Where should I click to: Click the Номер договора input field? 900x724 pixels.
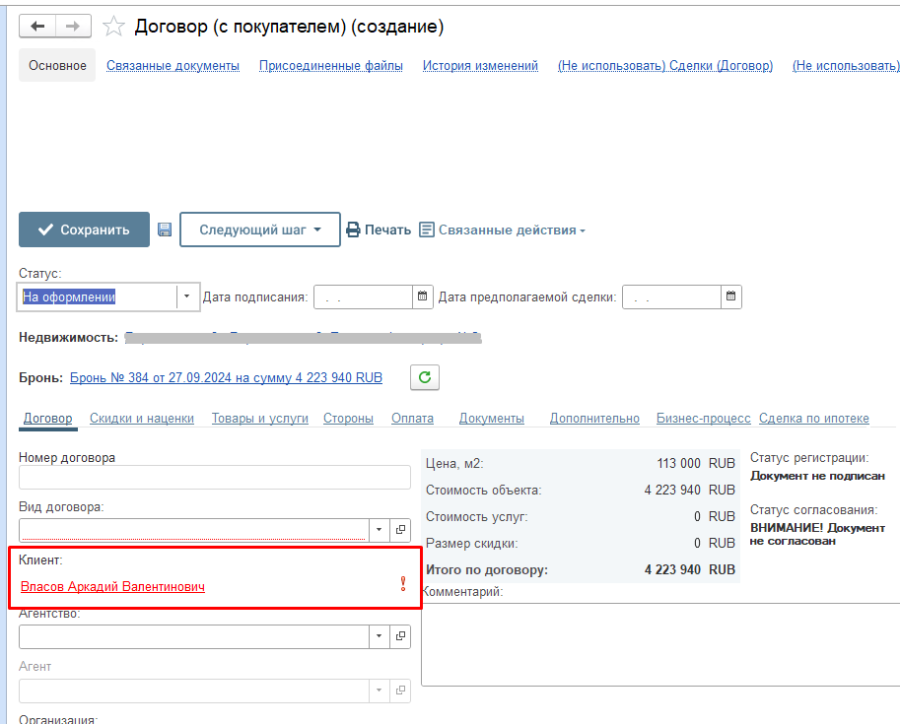point(214,477)
